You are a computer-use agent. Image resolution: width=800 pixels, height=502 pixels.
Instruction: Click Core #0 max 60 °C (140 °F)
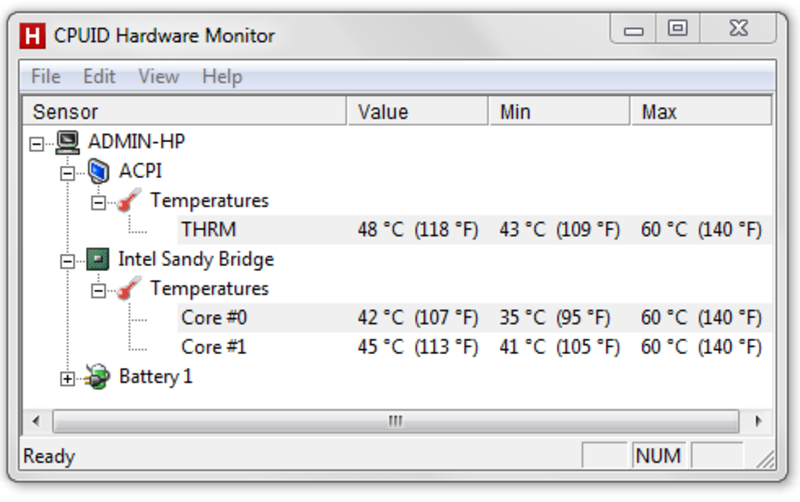(702, 318)
